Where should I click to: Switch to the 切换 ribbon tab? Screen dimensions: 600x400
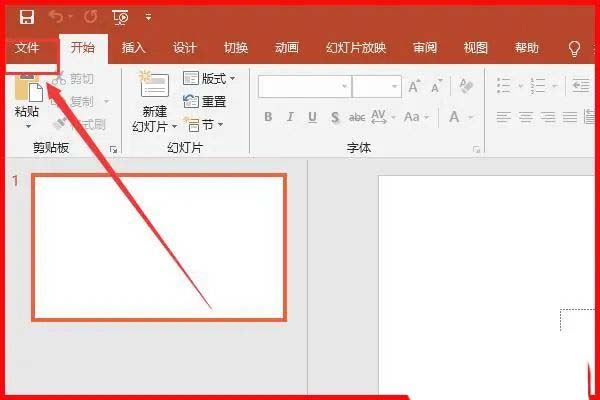coord(236,48)
